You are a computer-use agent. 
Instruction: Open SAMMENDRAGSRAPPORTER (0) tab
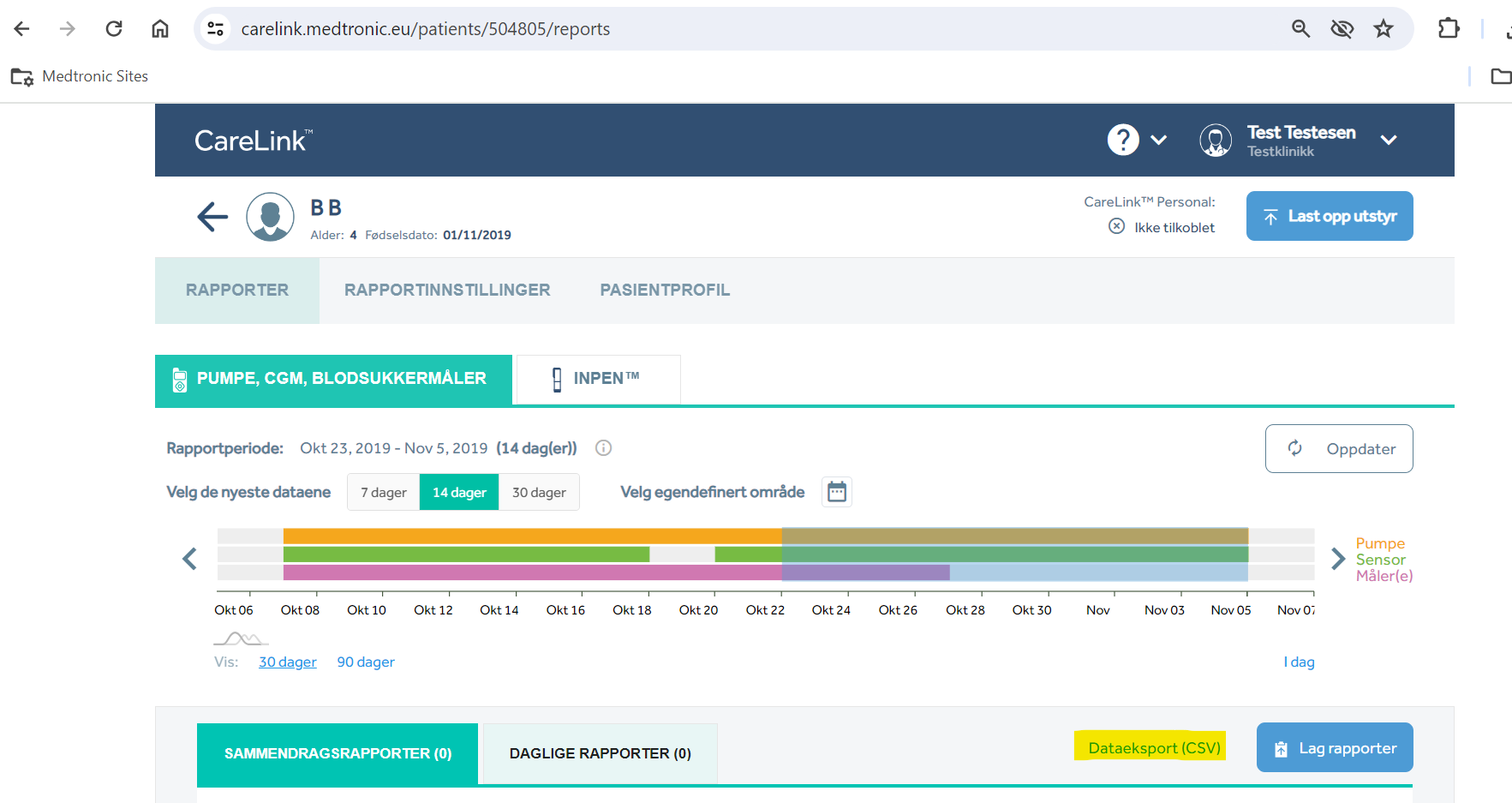tap(338, 754)
